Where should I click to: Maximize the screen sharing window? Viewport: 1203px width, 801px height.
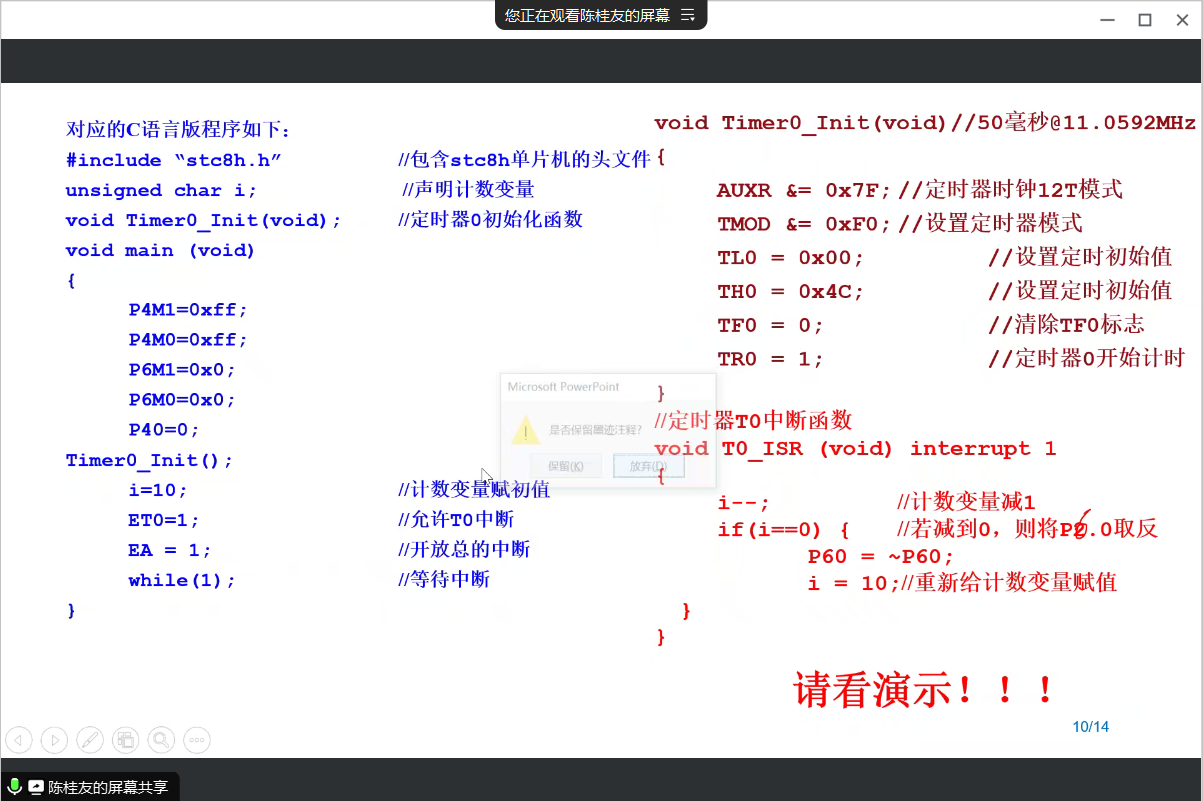coord(1145,19)
